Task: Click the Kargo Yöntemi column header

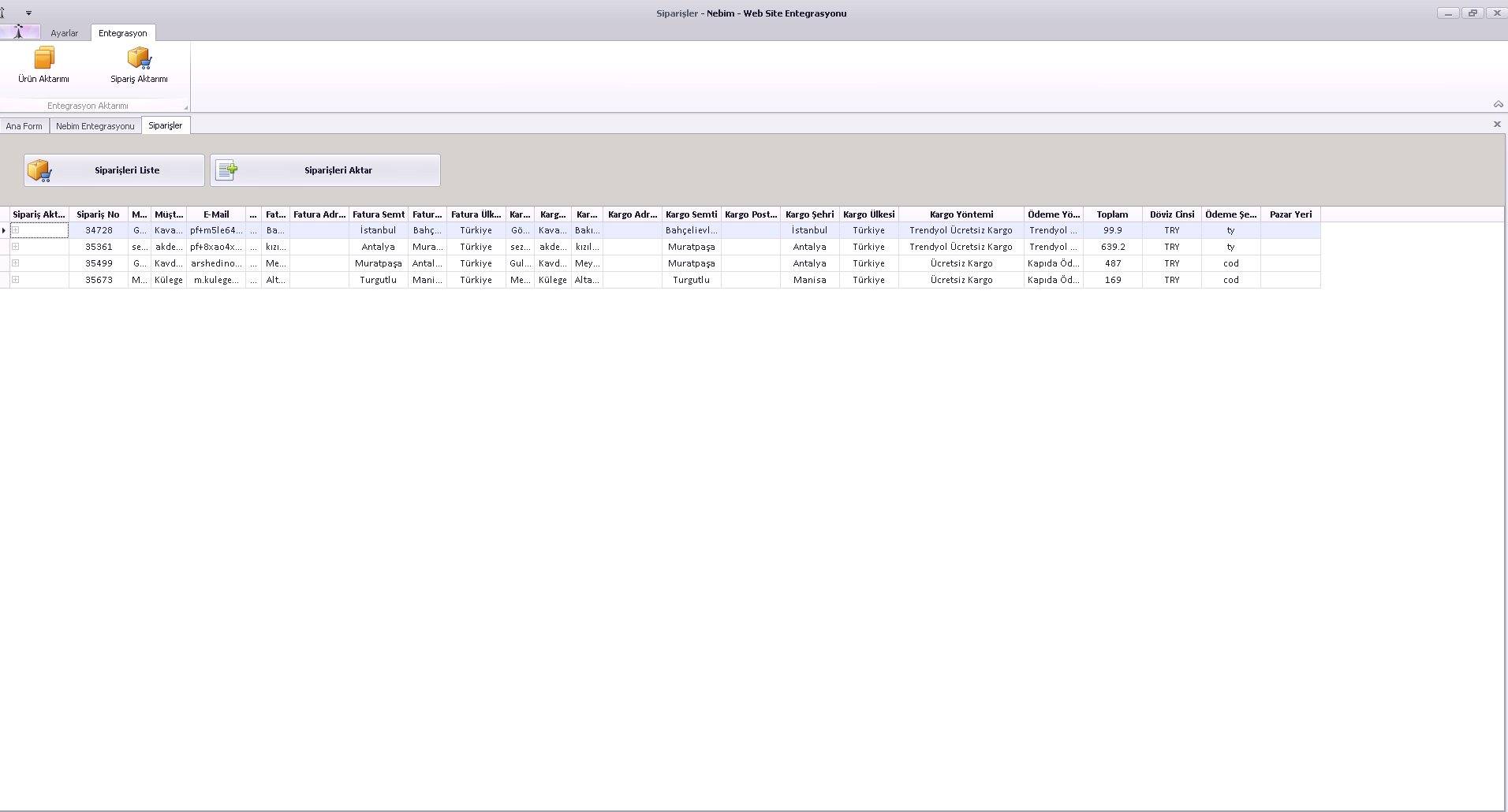Action: click(961, 214)
